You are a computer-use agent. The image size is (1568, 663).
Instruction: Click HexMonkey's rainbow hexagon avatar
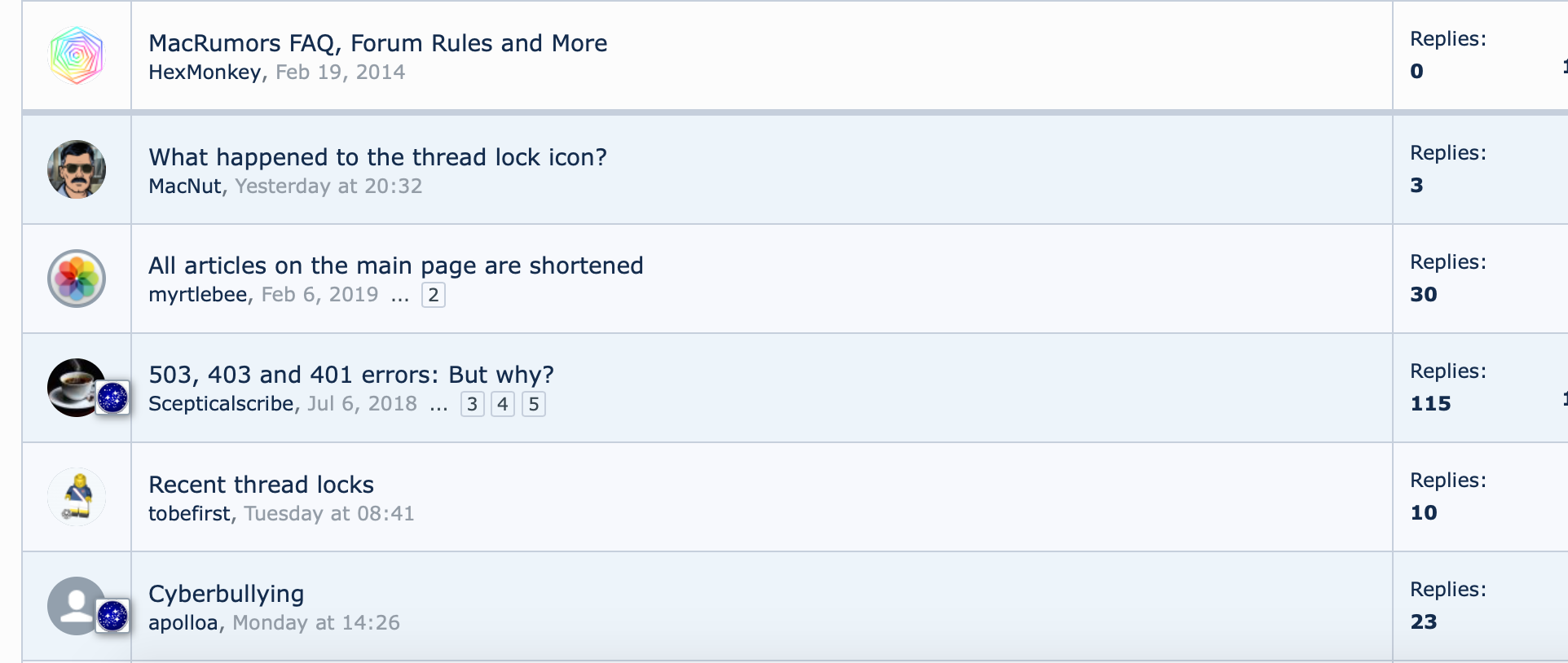[77, 55]
